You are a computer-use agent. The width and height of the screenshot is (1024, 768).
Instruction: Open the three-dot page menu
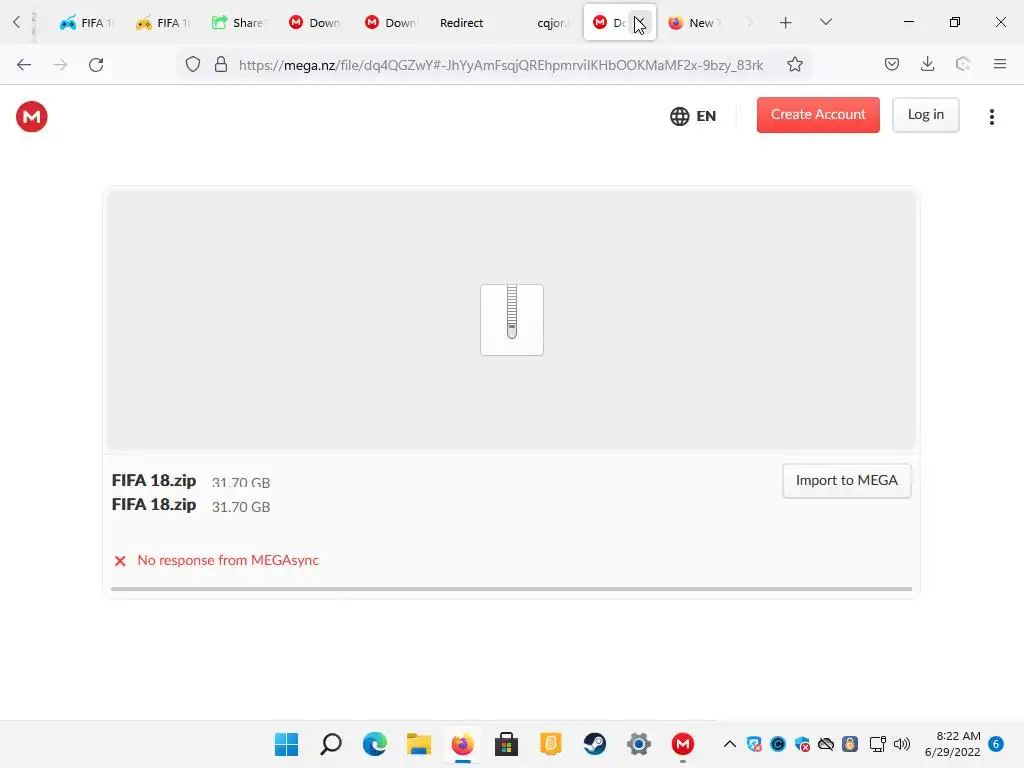[x=991, y=117]
